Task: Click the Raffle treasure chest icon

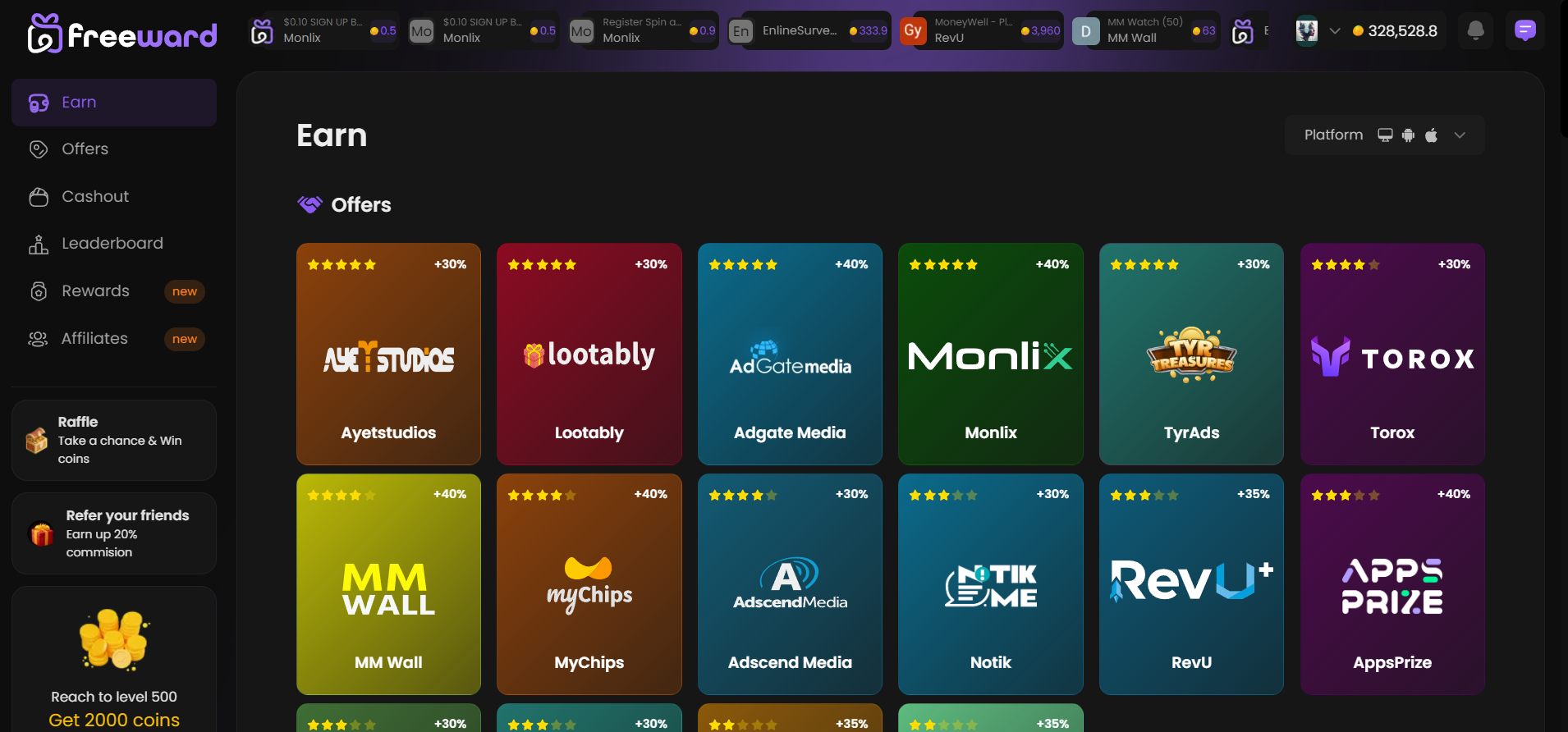Action: tap(36, 441)
